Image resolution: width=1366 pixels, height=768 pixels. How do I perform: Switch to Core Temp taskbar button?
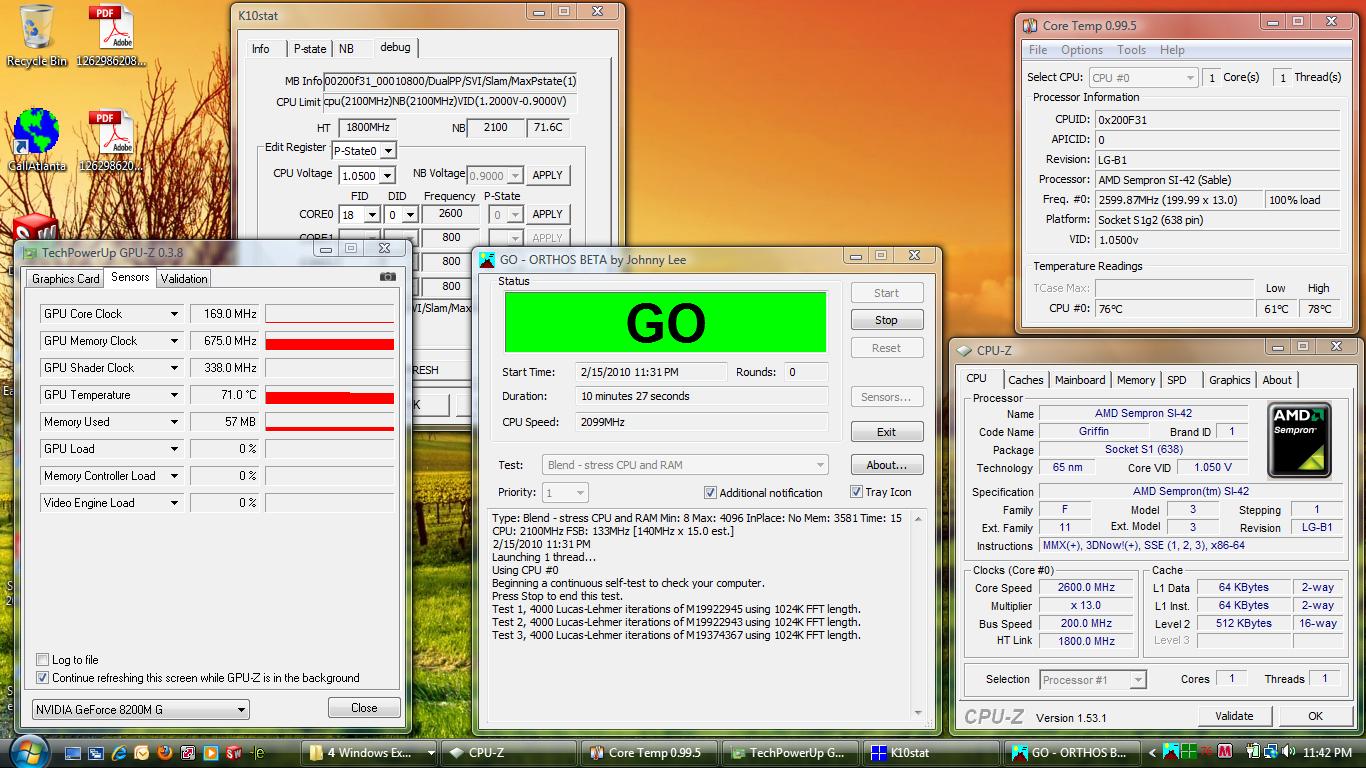coord(651,753)
